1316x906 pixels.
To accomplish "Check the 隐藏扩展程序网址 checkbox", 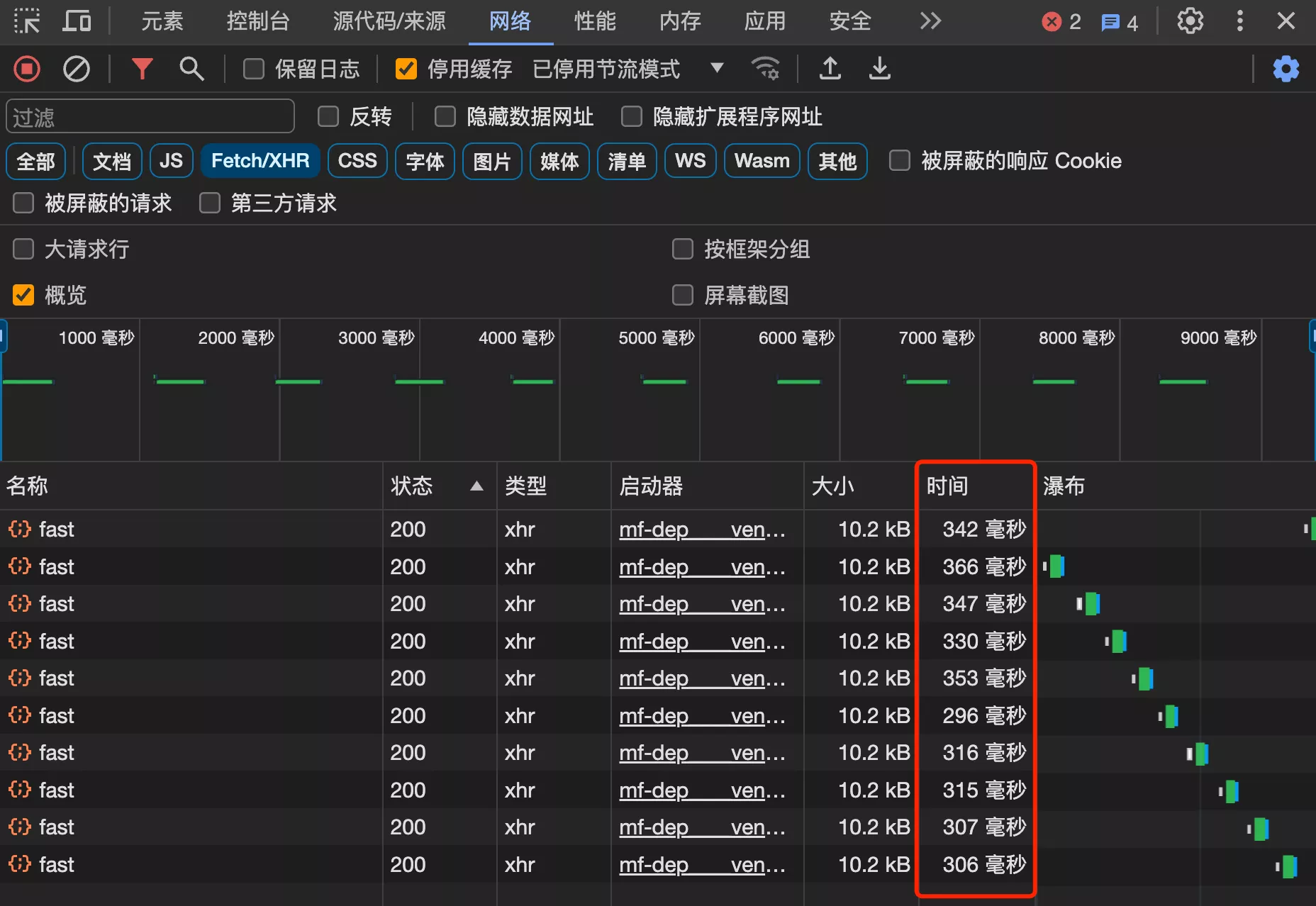I will pyautogui.click(x=631, y=116).
